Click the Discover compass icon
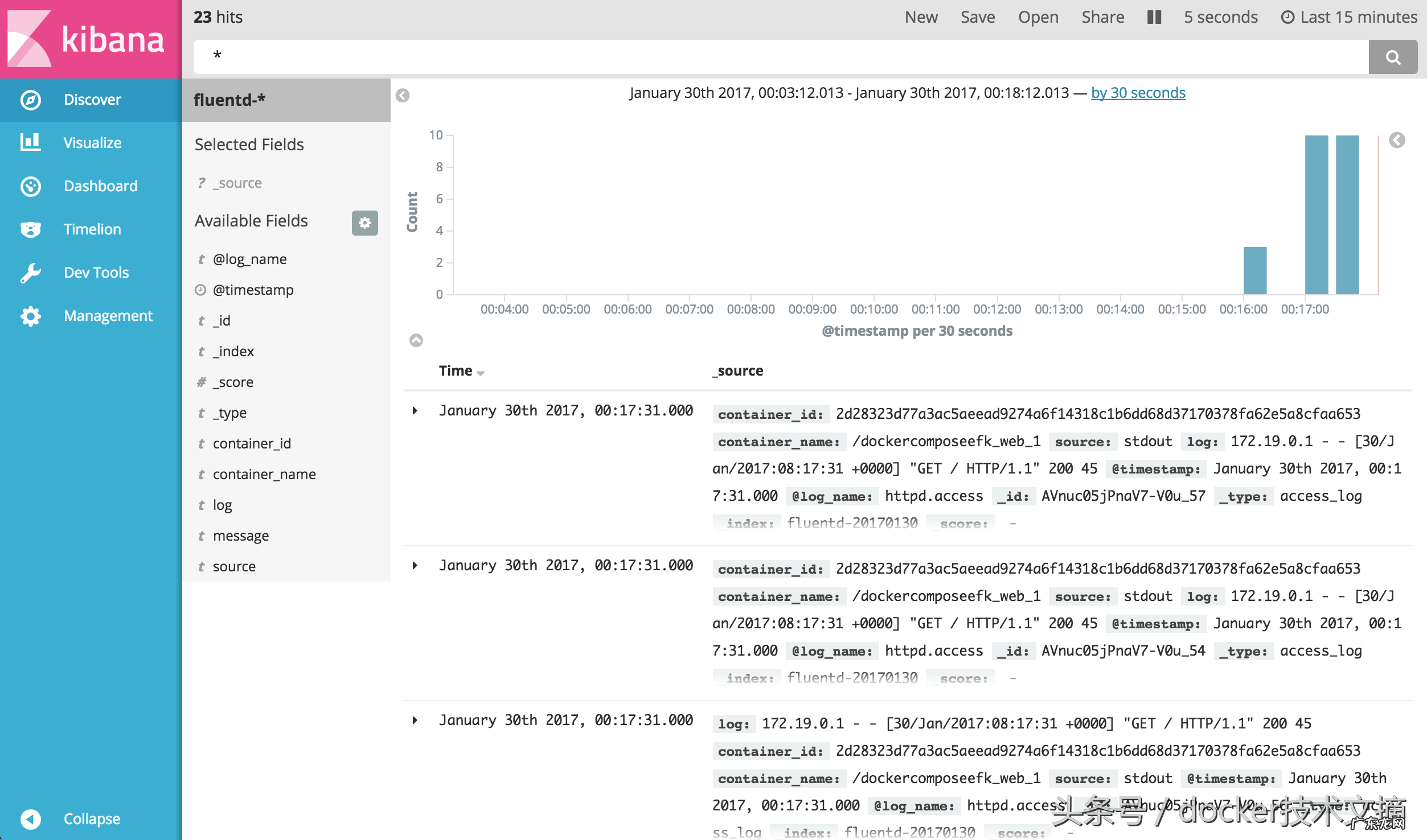The image size is (1427, 840). click(x=31, y=100)
